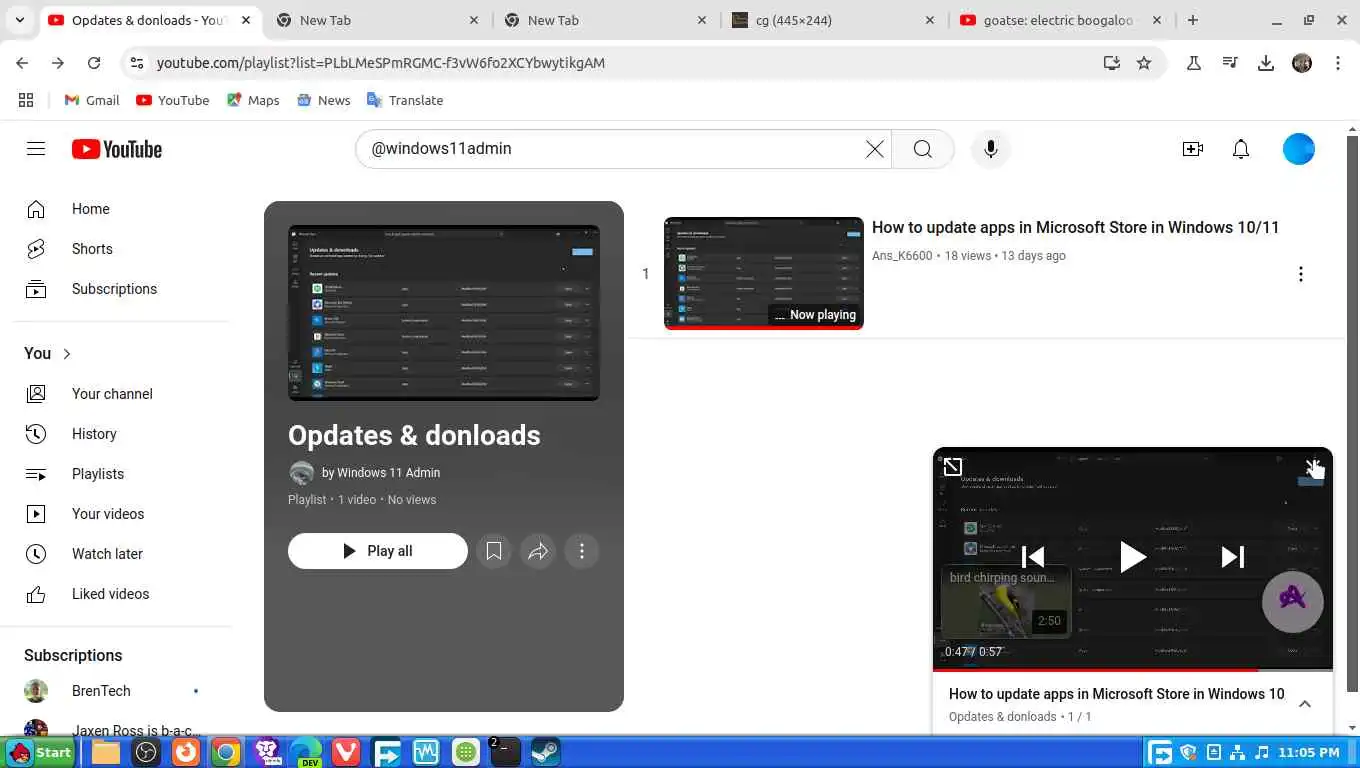
Task: Open Chrome downloads icon
Action: click(x=1266, y=63)
